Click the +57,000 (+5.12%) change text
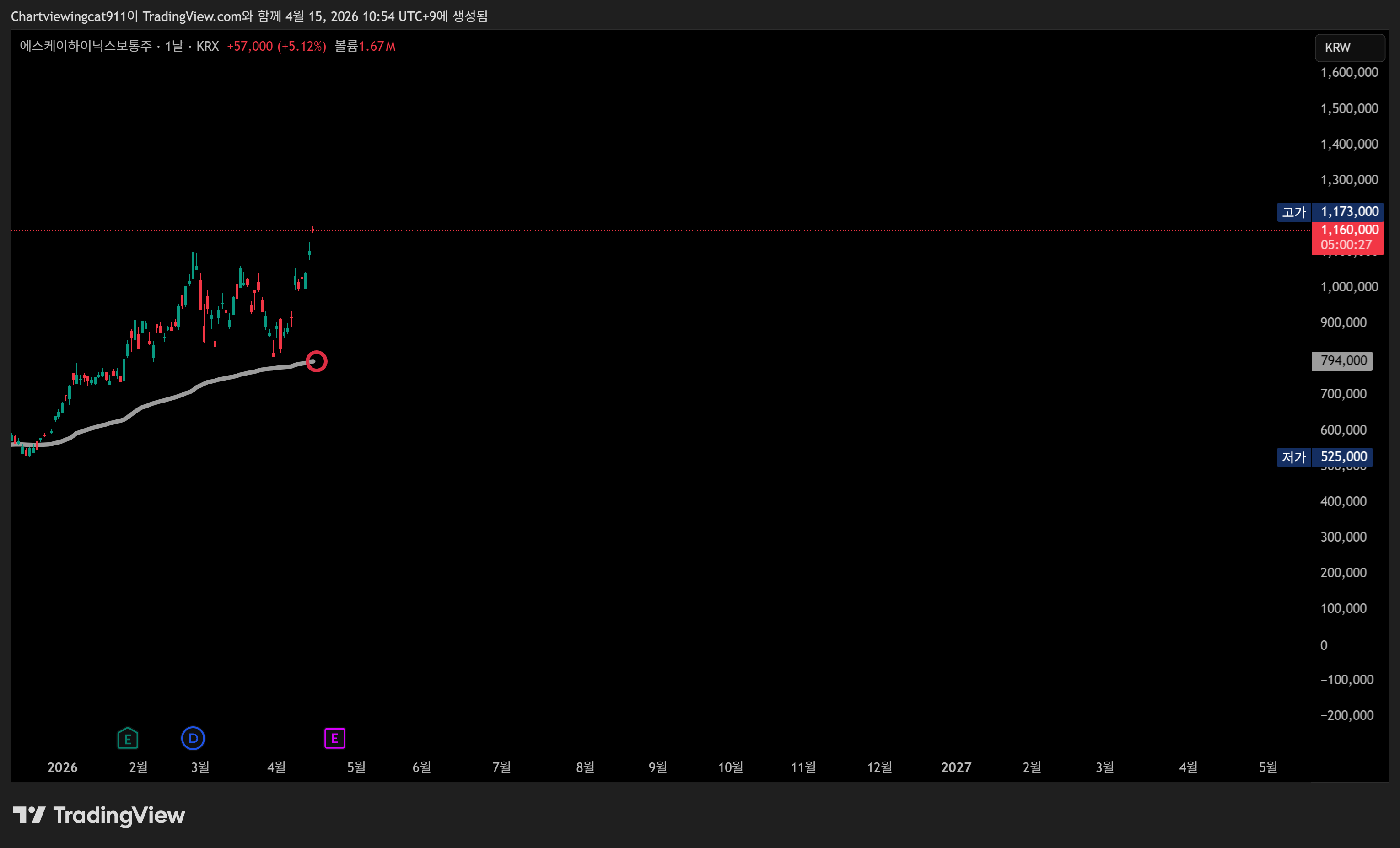Viewport: 1400px width, 848px height. click(x=276, y=46)
